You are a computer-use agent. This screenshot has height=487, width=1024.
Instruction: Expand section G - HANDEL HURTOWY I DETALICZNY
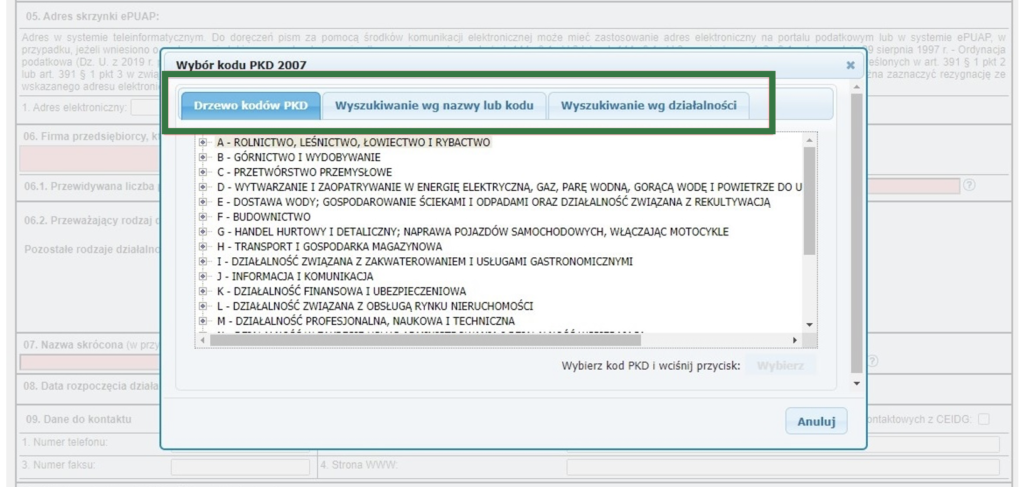click(x=202, y=232)
